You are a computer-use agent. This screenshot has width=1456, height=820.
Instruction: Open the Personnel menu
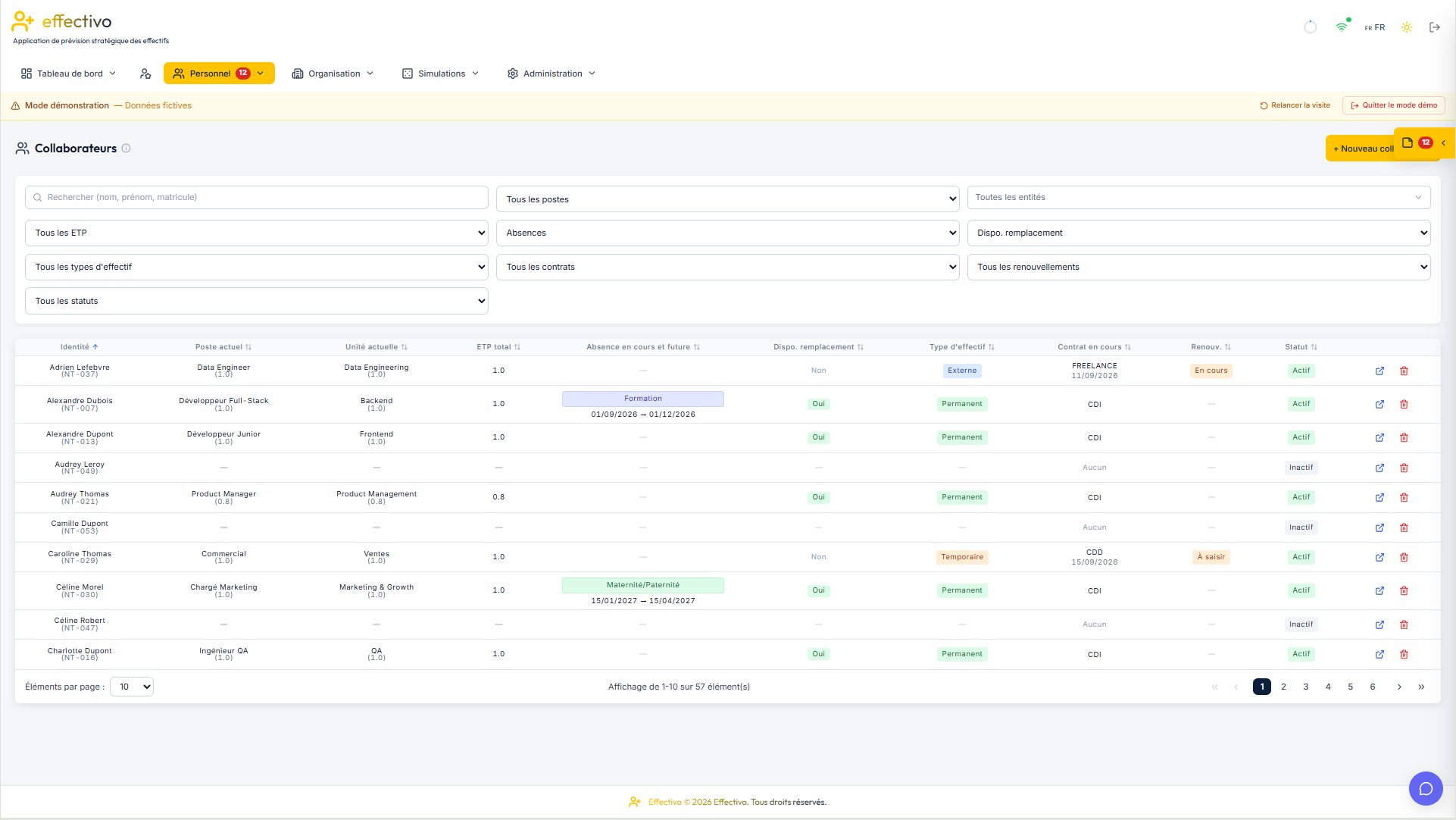click(219, 74)
